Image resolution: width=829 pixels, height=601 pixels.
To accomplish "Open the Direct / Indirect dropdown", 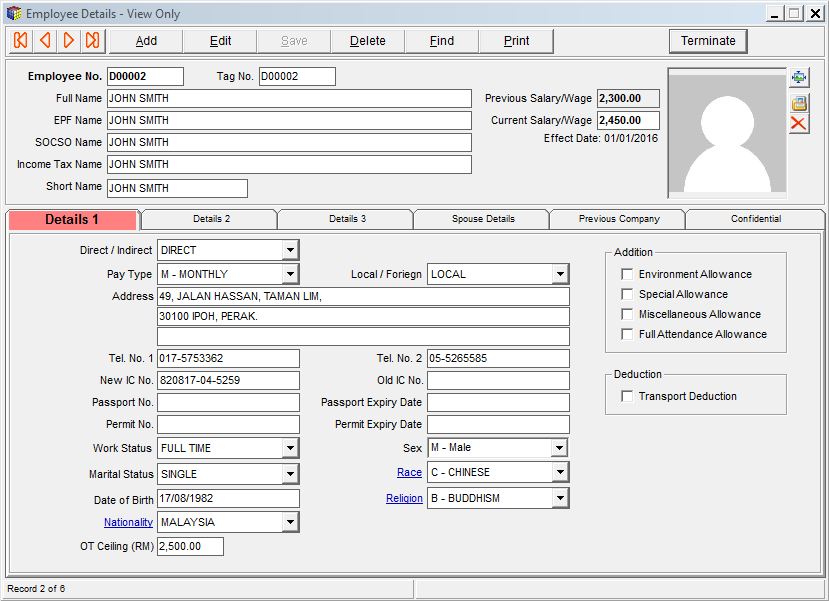I will coord(290,250).
